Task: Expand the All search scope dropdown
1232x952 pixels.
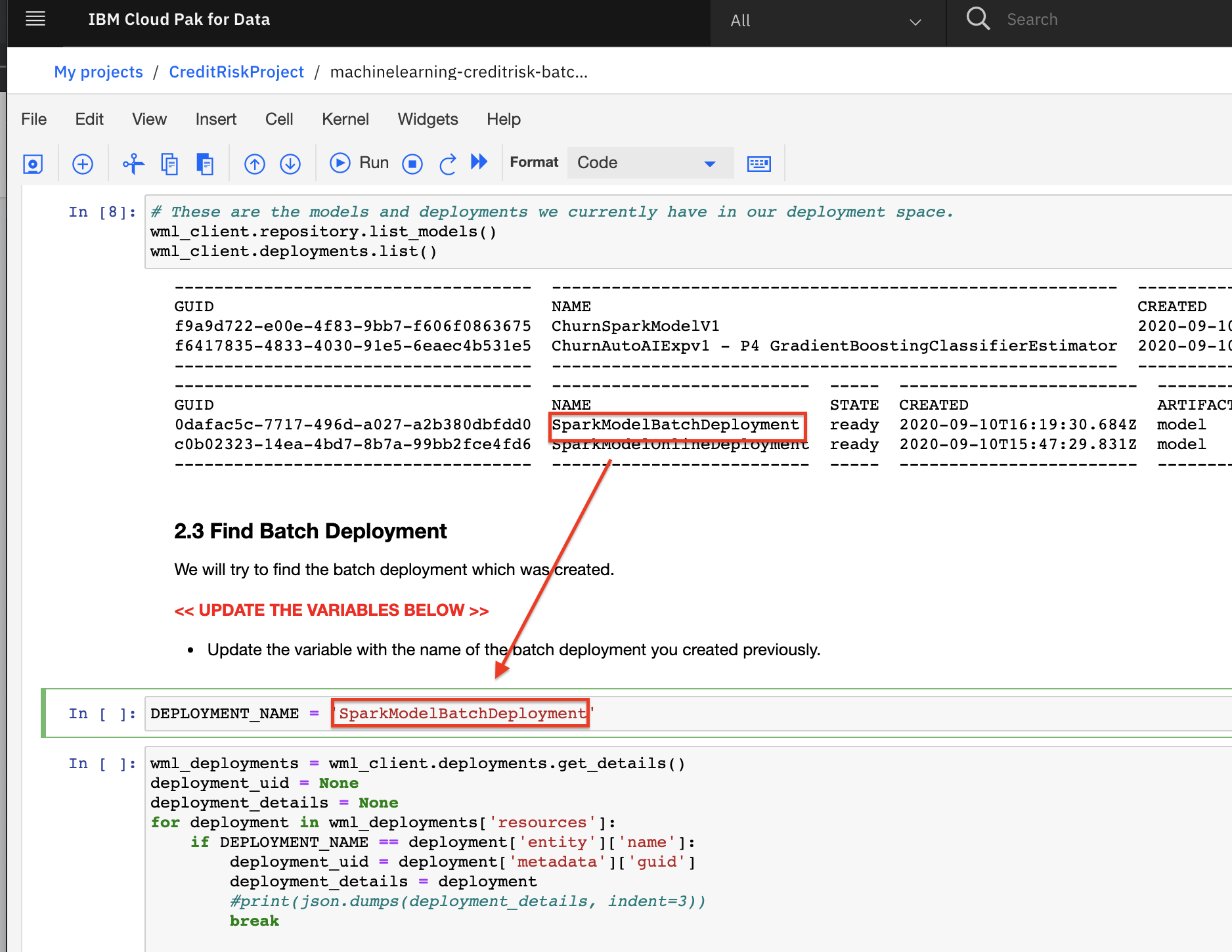Action: point(827,22)
